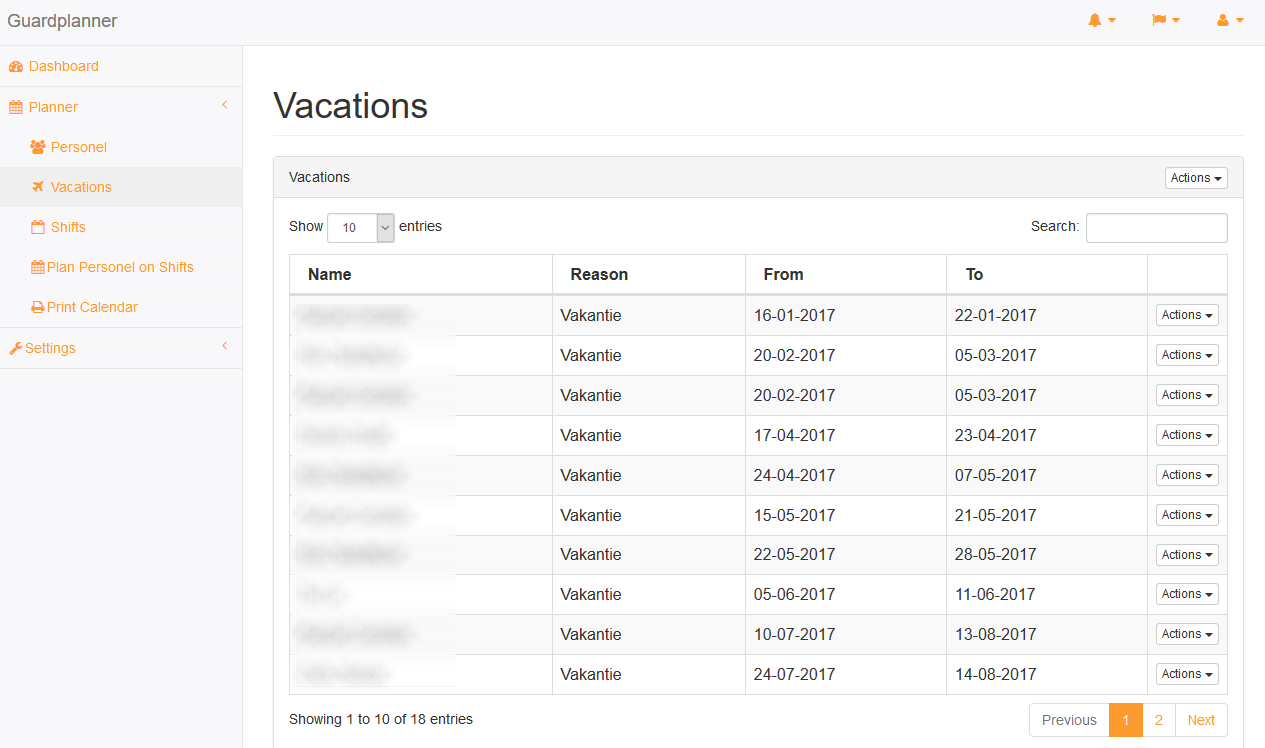
Task: Focus the Search input field
Action: point(1156,228)
